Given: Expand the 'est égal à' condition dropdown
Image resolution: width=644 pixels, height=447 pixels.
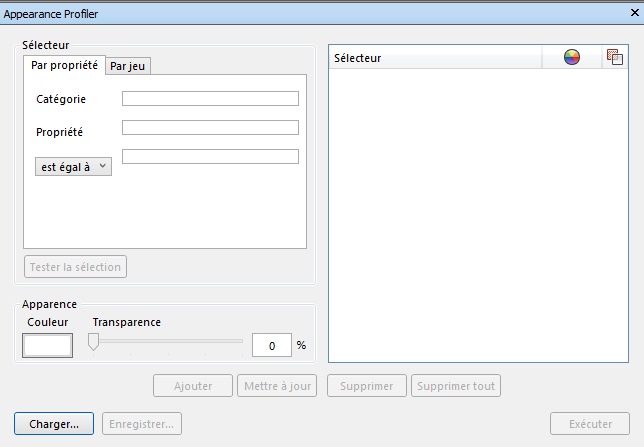Looking at the screenshot, I should [x=73, y=167].
